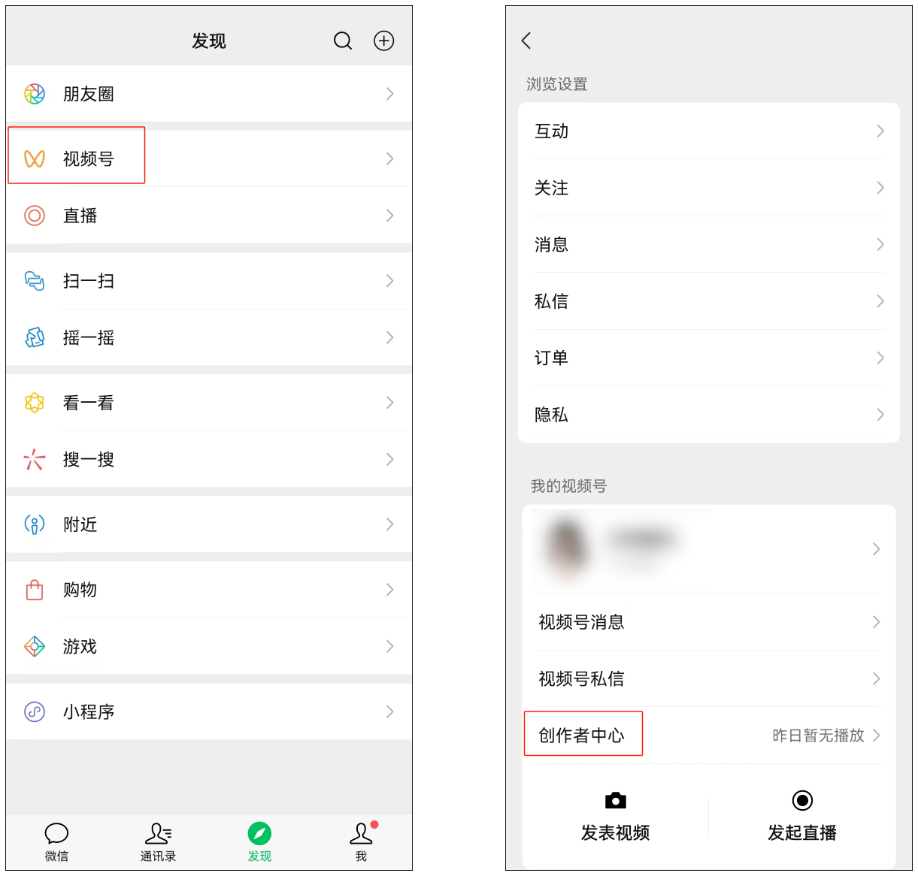The image size is (918, 877).
Task: Open the 消息 row chevron
Action: click(880, 244)
